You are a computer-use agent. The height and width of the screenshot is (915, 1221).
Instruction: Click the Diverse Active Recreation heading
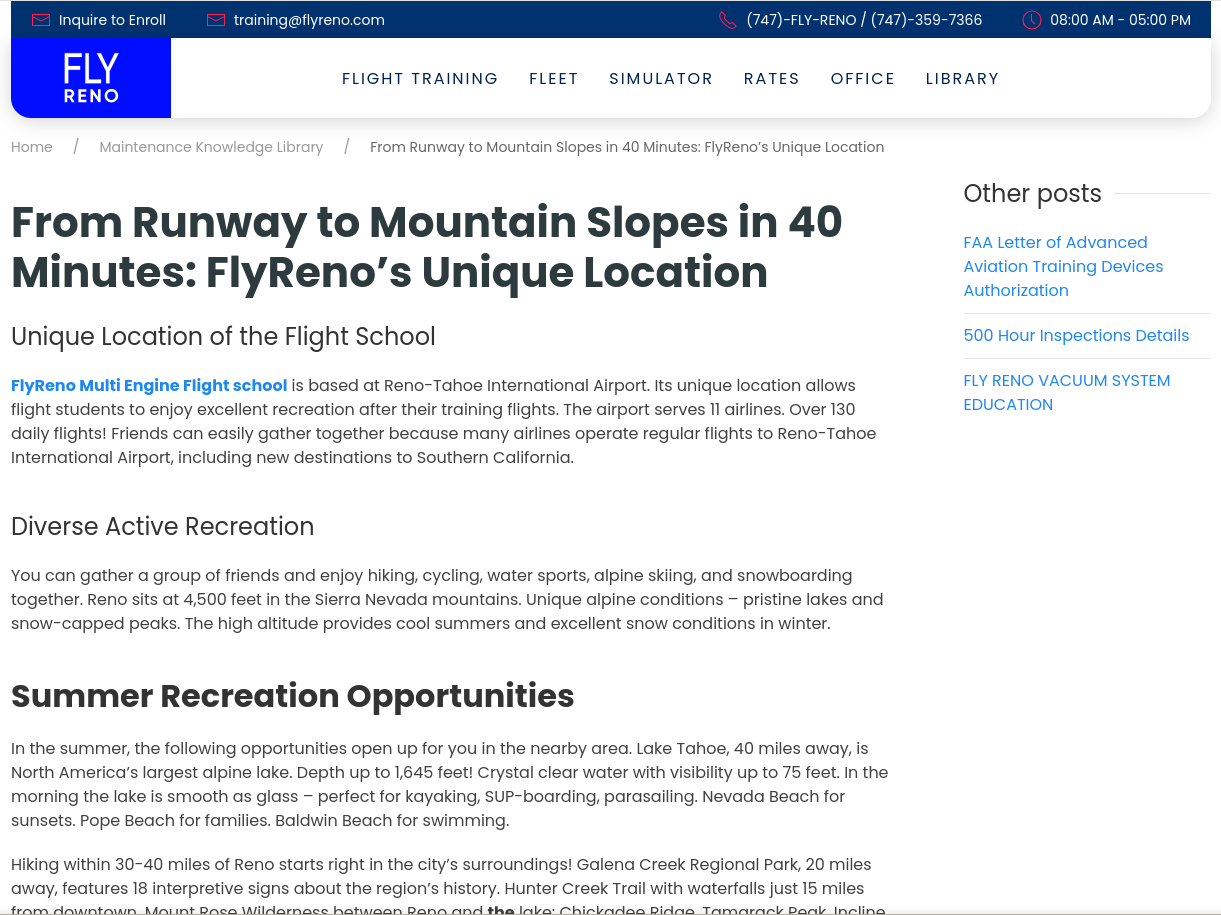click(163, 526)
